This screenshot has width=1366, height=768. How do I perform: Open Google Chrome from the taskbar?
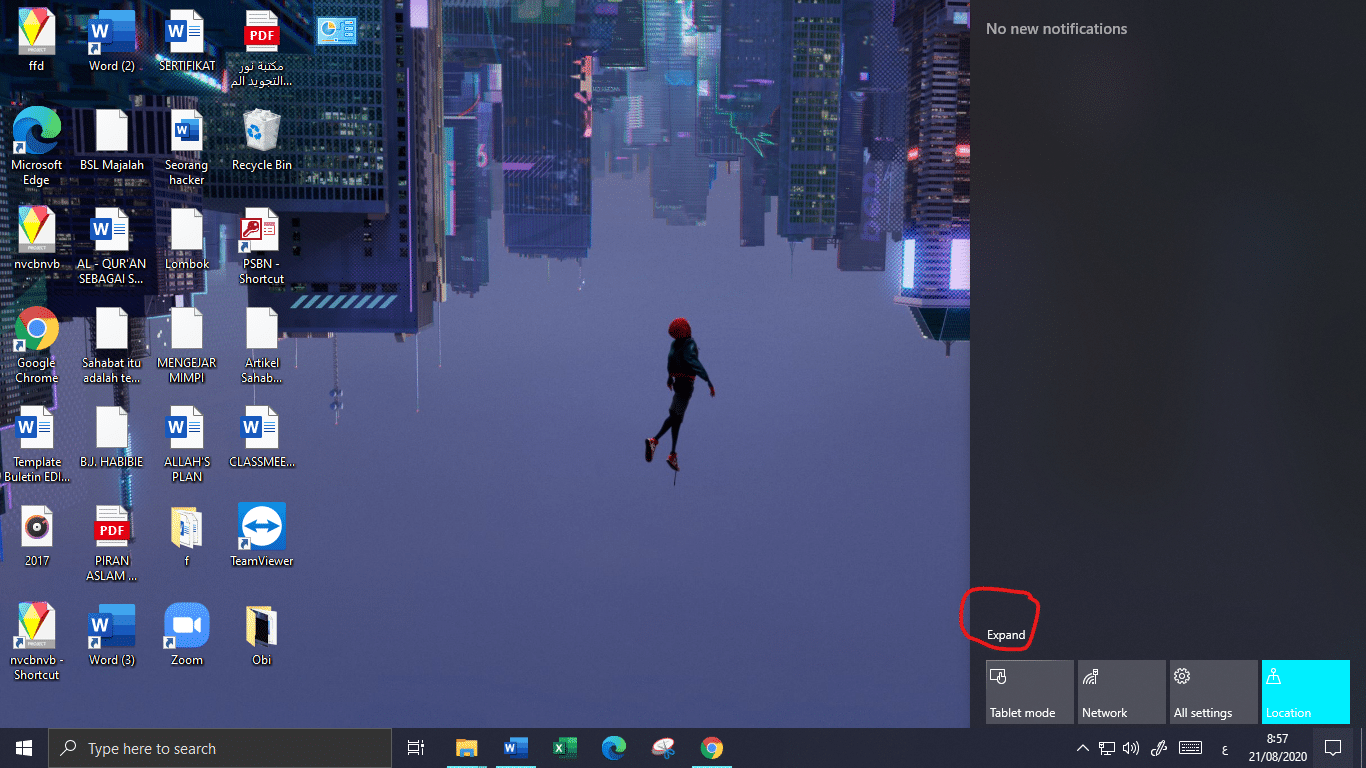(x=711, y=748)
